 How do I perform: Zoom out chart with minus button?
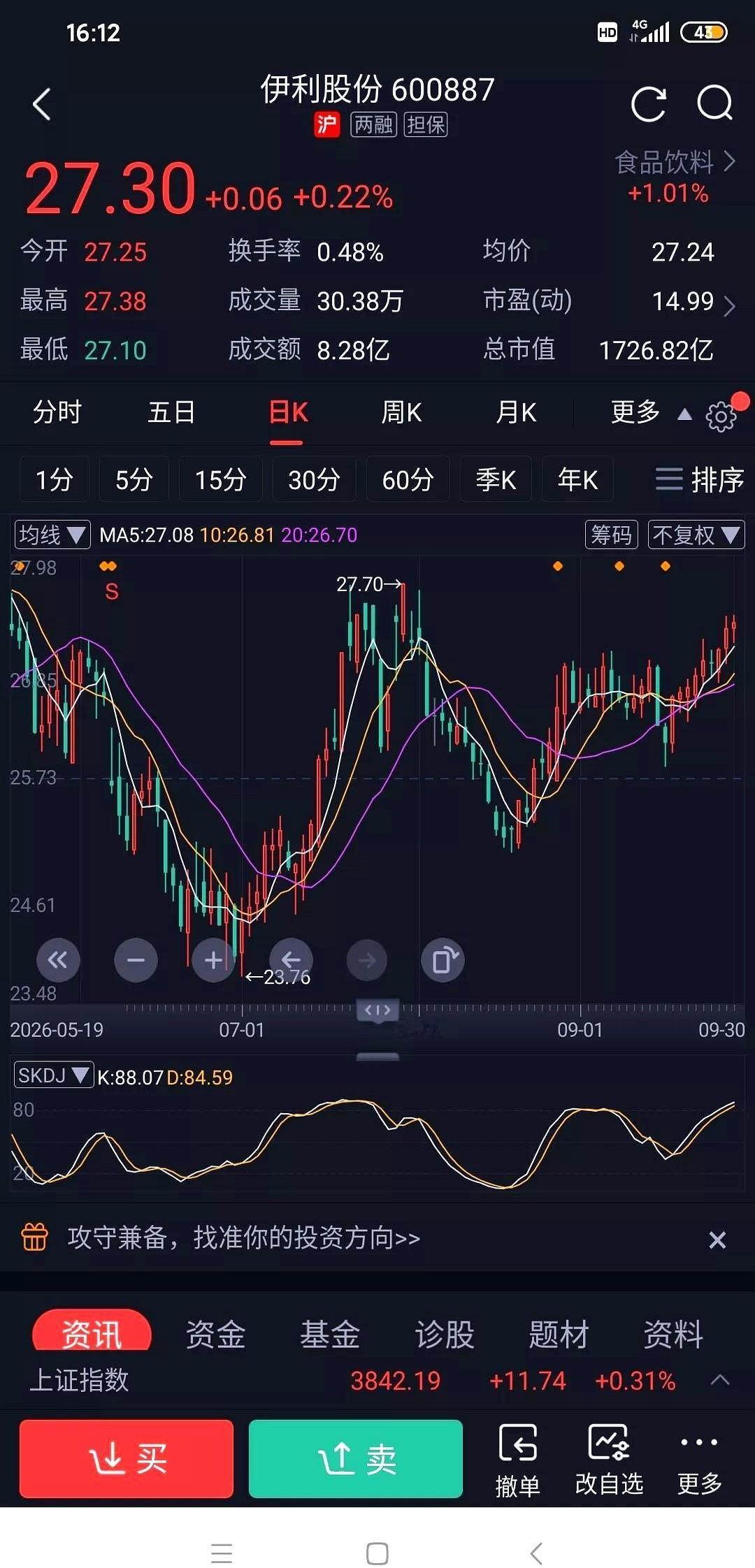(x=136, y=960)
